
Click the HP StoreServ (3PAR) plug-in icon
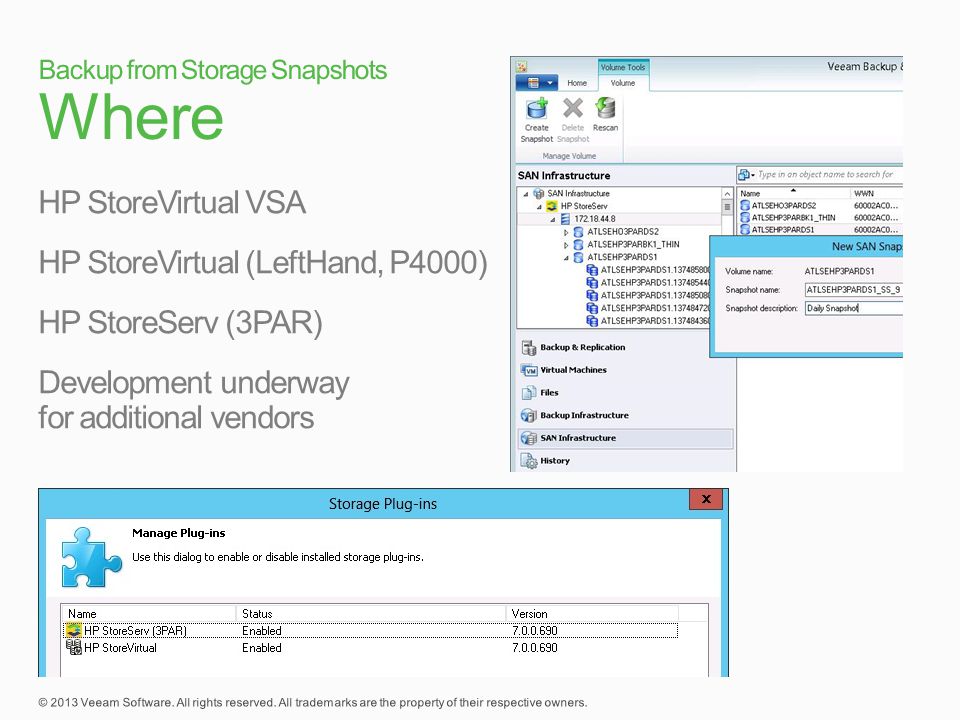point(74,630)
